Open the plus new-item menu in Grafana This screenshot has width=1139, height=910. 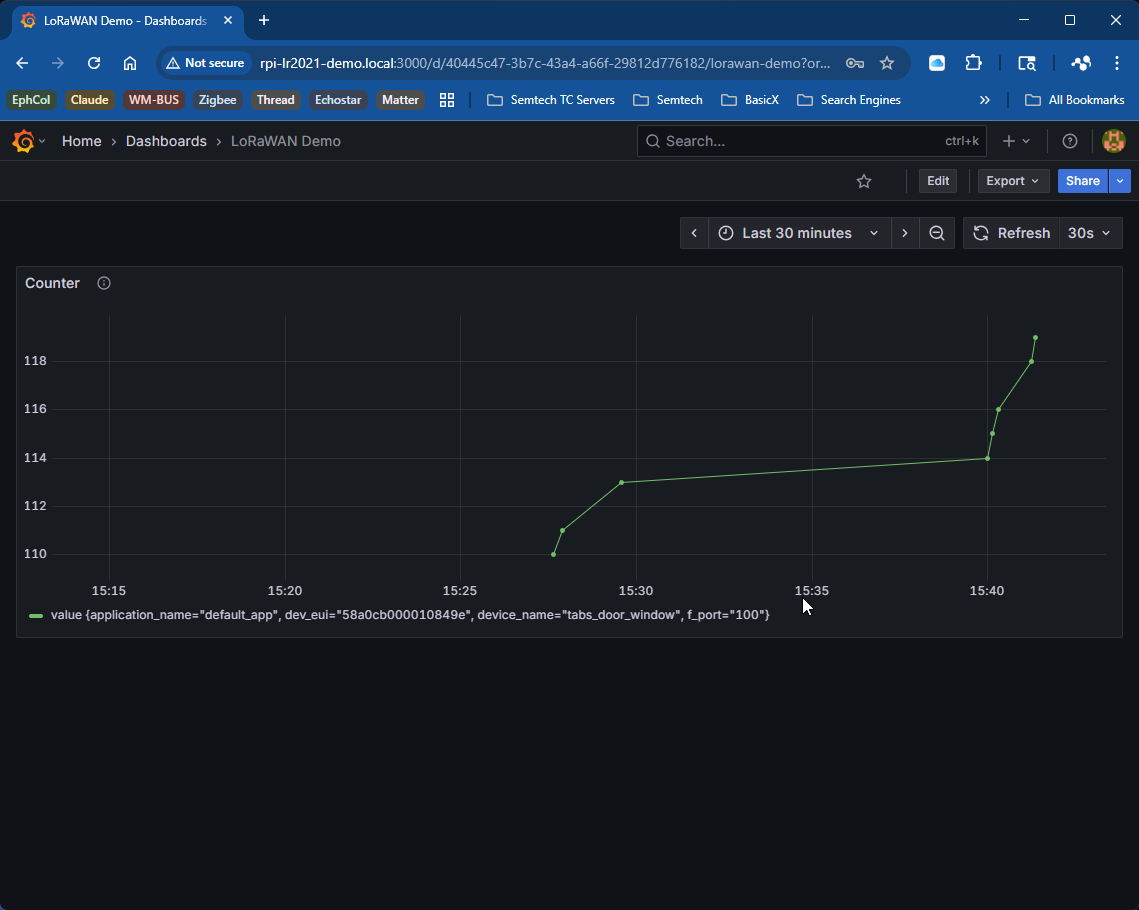point(1016,141)
